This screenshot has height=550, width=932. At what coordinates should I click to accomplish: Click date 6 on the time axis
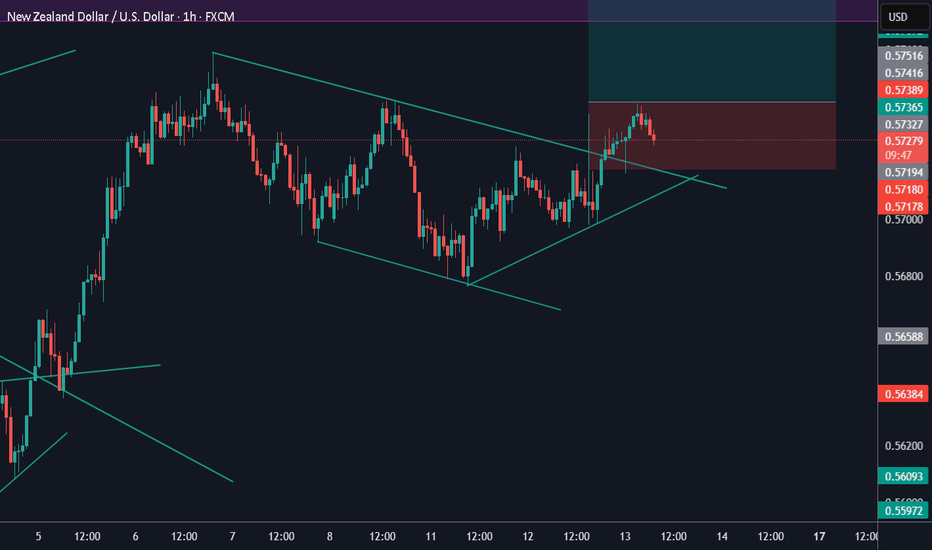click(136, 536)
